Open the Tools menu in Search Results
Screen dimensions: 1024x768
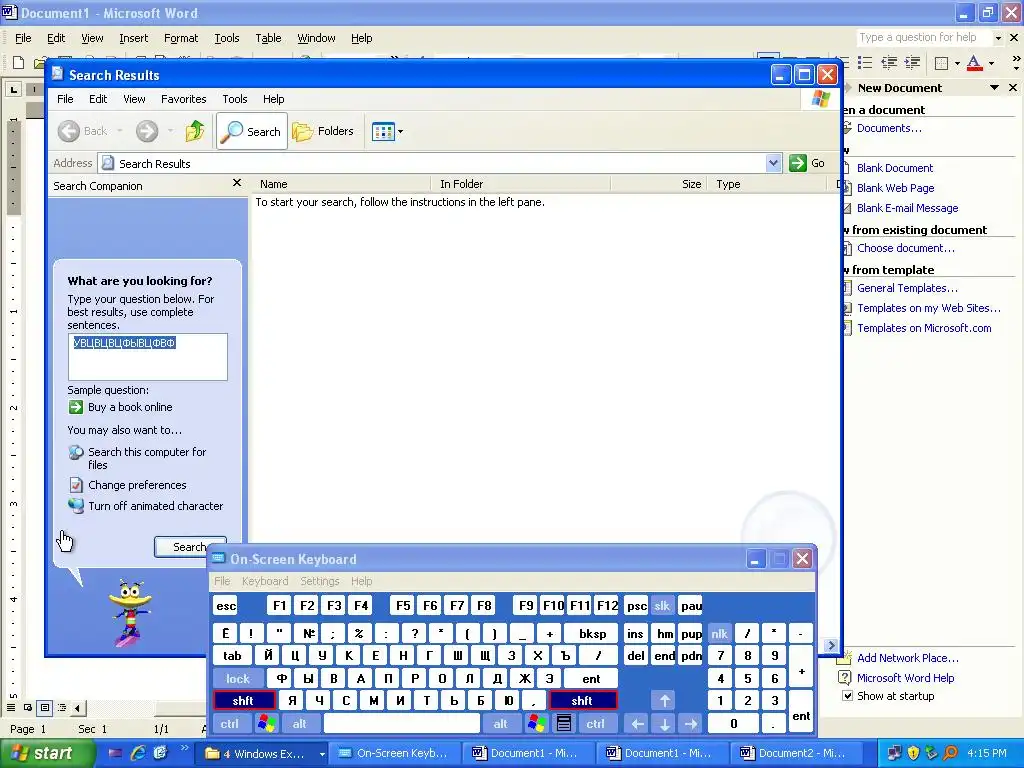234,99
